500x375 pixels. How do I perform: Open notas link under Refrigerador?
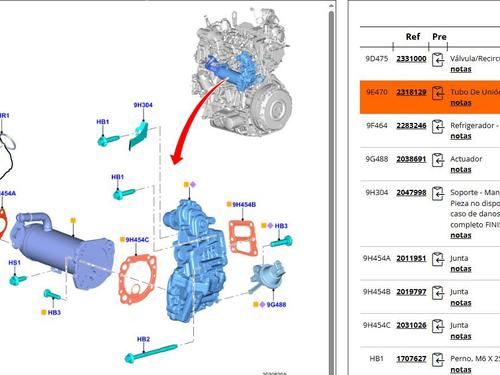(461, 136)
